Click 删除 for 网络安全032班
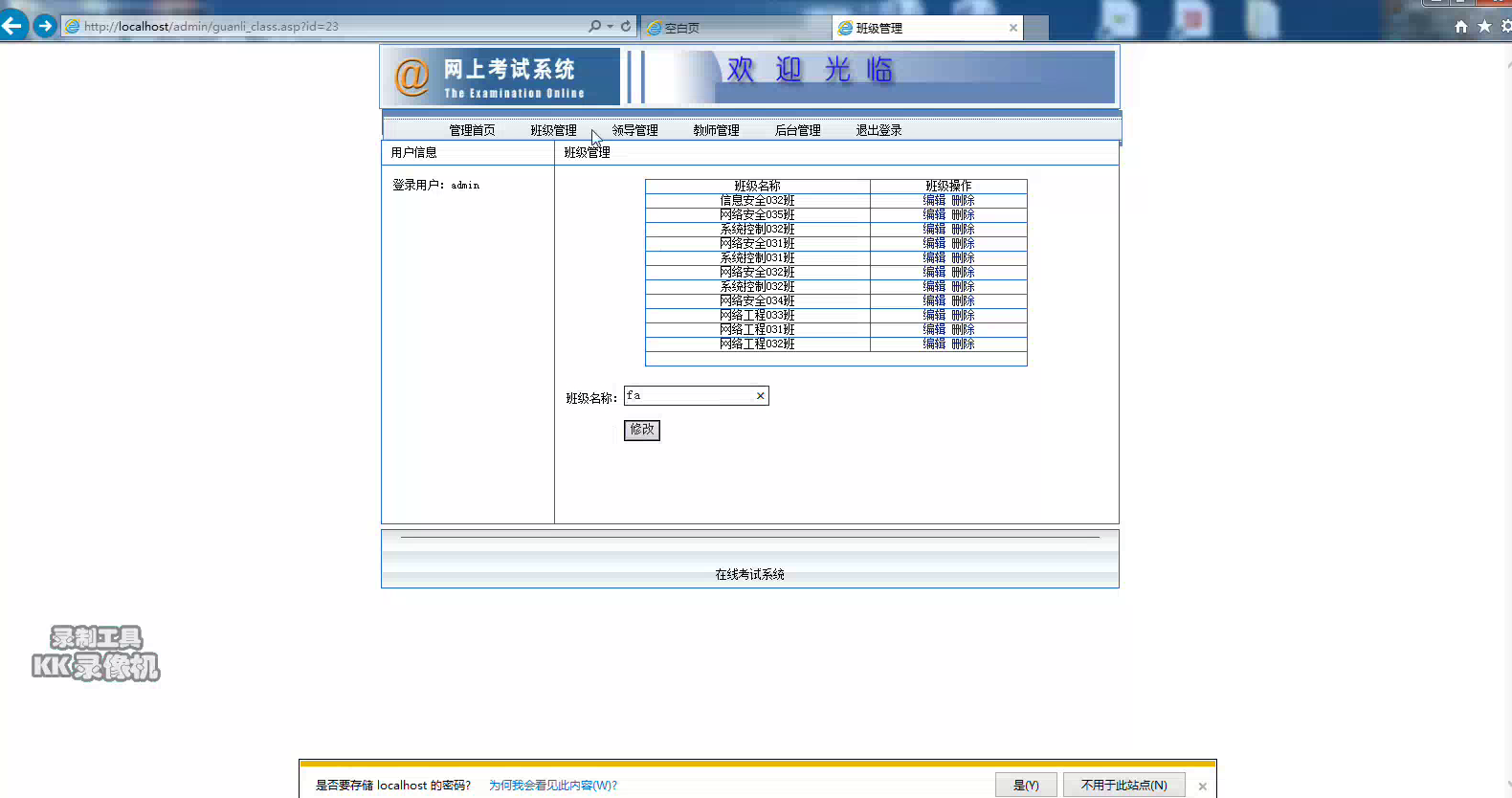 pos(963,272)
